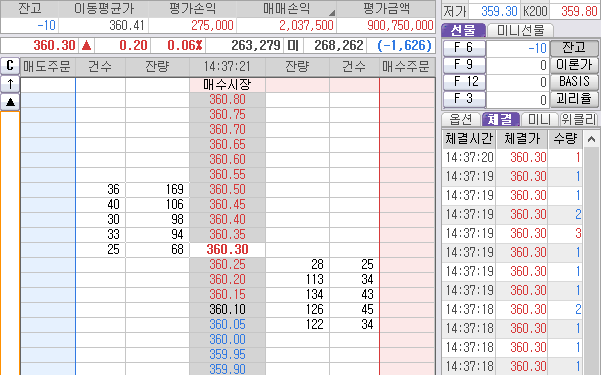Select the F 6 contract button
Image resolution: width=601 pixels, height=375 pixels.
[464, 48]
